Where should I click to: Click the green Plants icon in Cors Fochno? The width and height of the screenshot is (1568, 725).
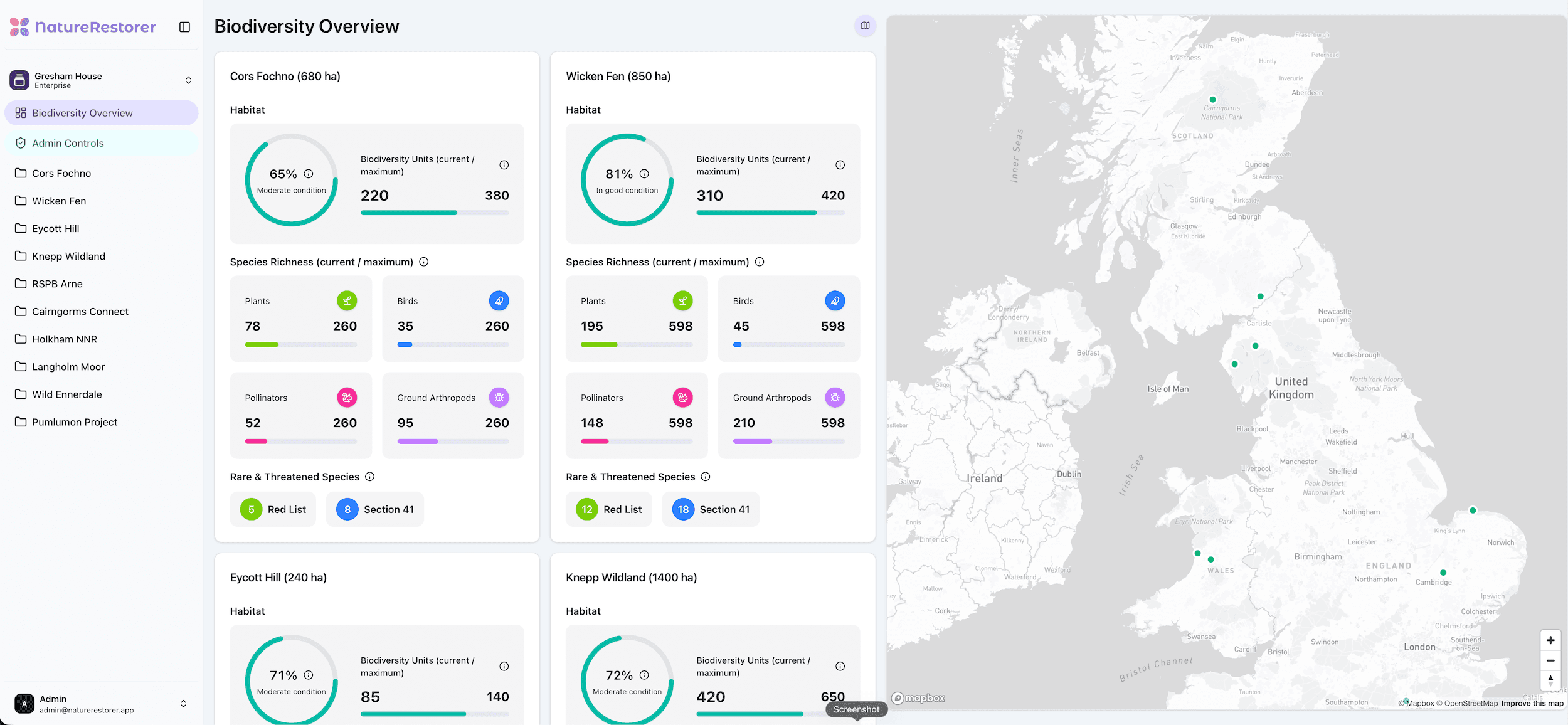347,300
